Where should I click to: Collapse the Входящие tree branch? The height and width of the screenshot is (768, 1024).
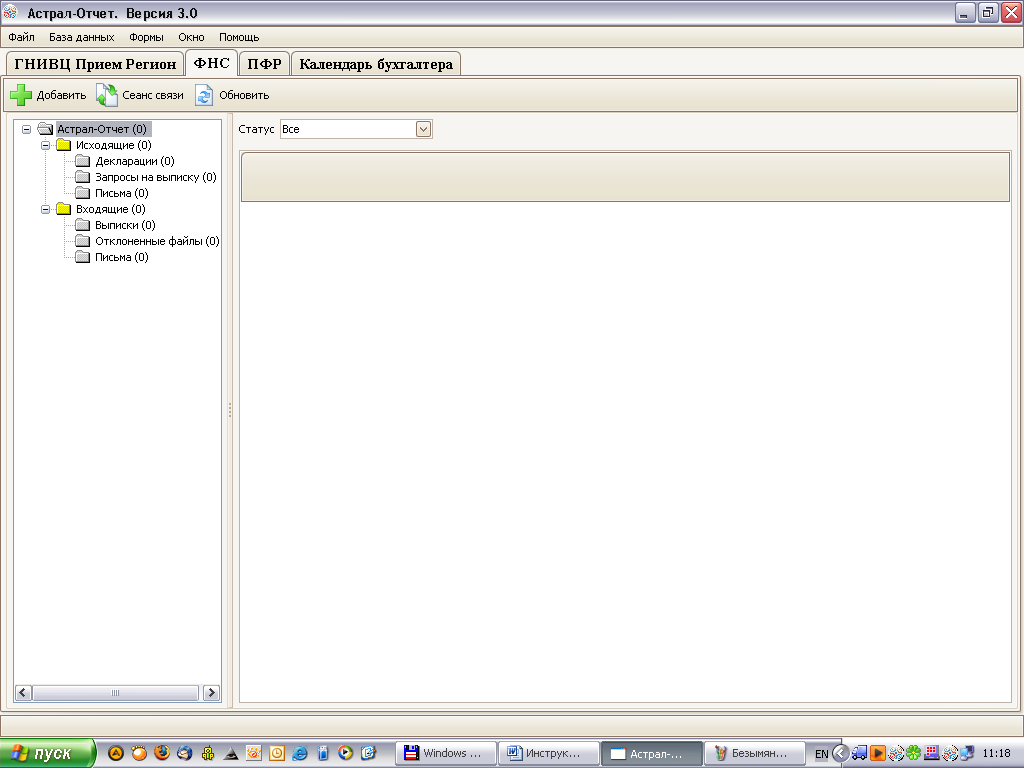pyautogui.click(x=46, y=209)
